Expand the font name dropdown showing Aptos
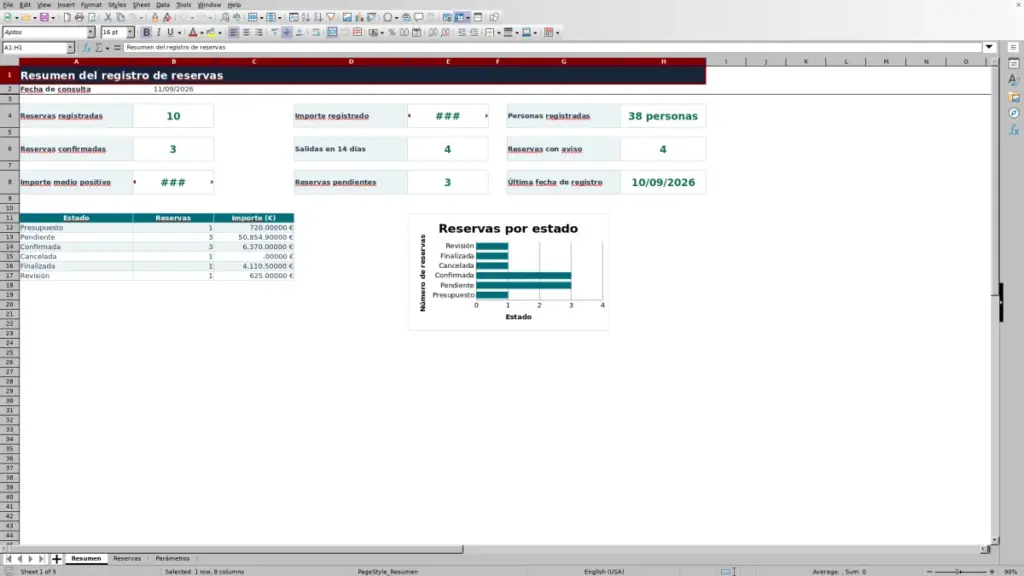Screen dimensions: 1024x576 coord(90,32)
